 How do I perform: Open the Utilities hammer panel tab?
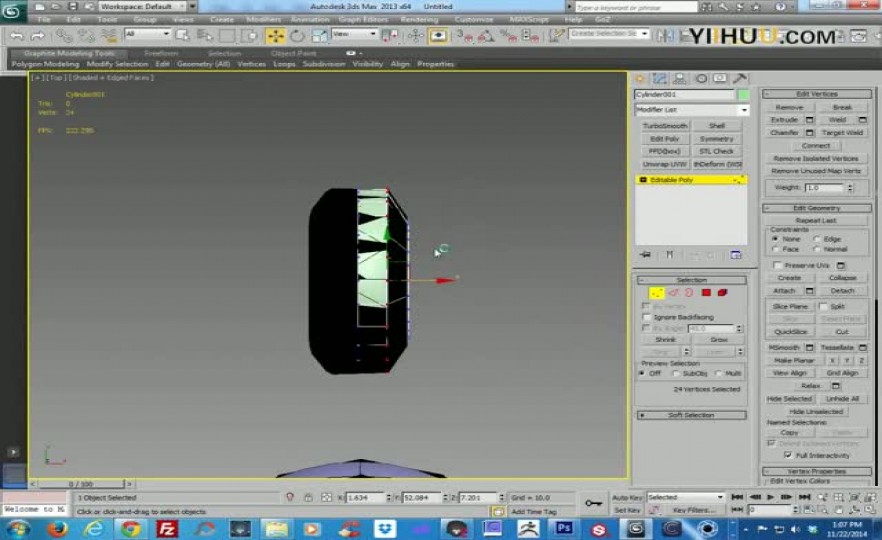(740, 79)
